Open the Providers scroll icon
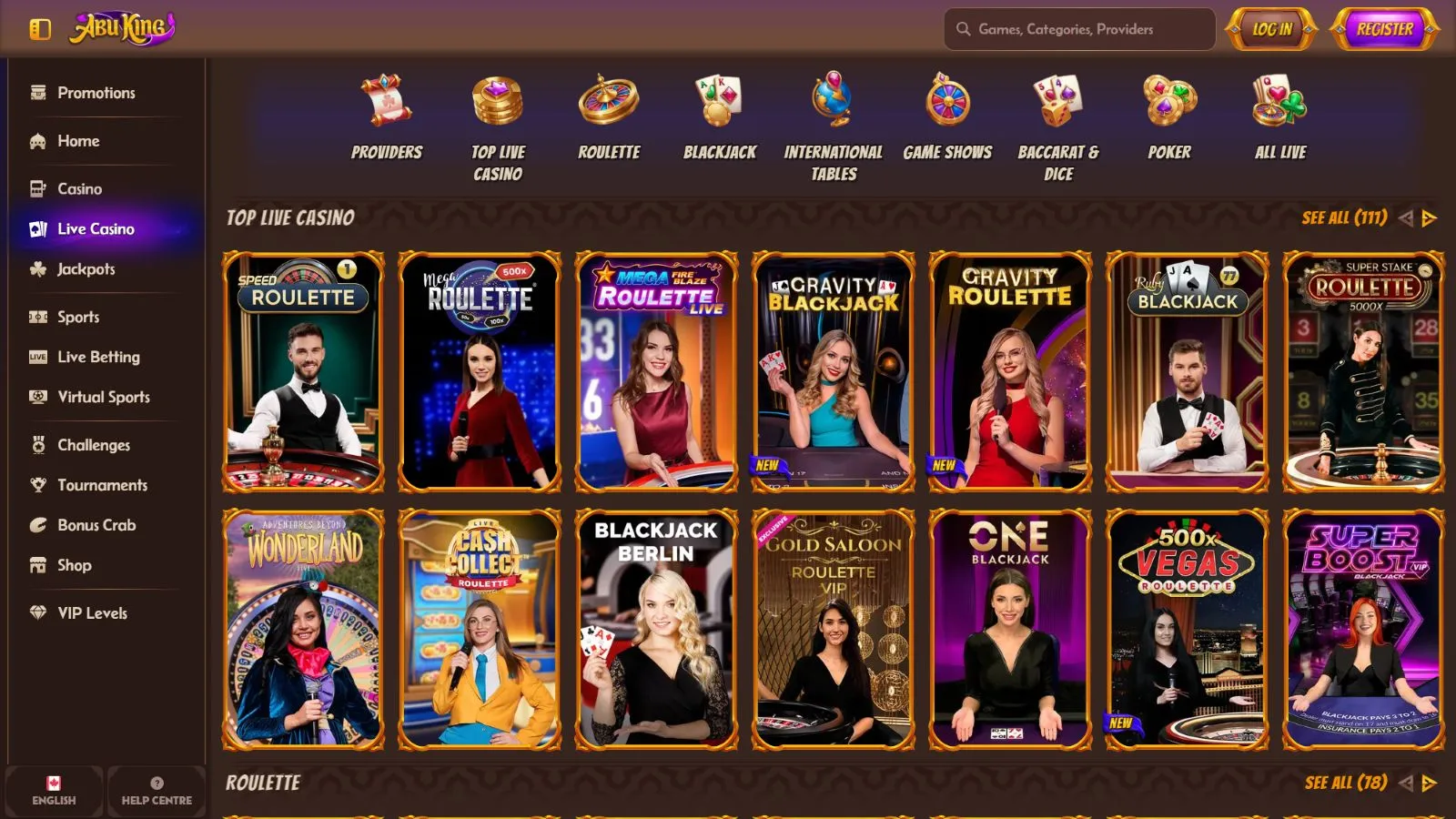 387,100
